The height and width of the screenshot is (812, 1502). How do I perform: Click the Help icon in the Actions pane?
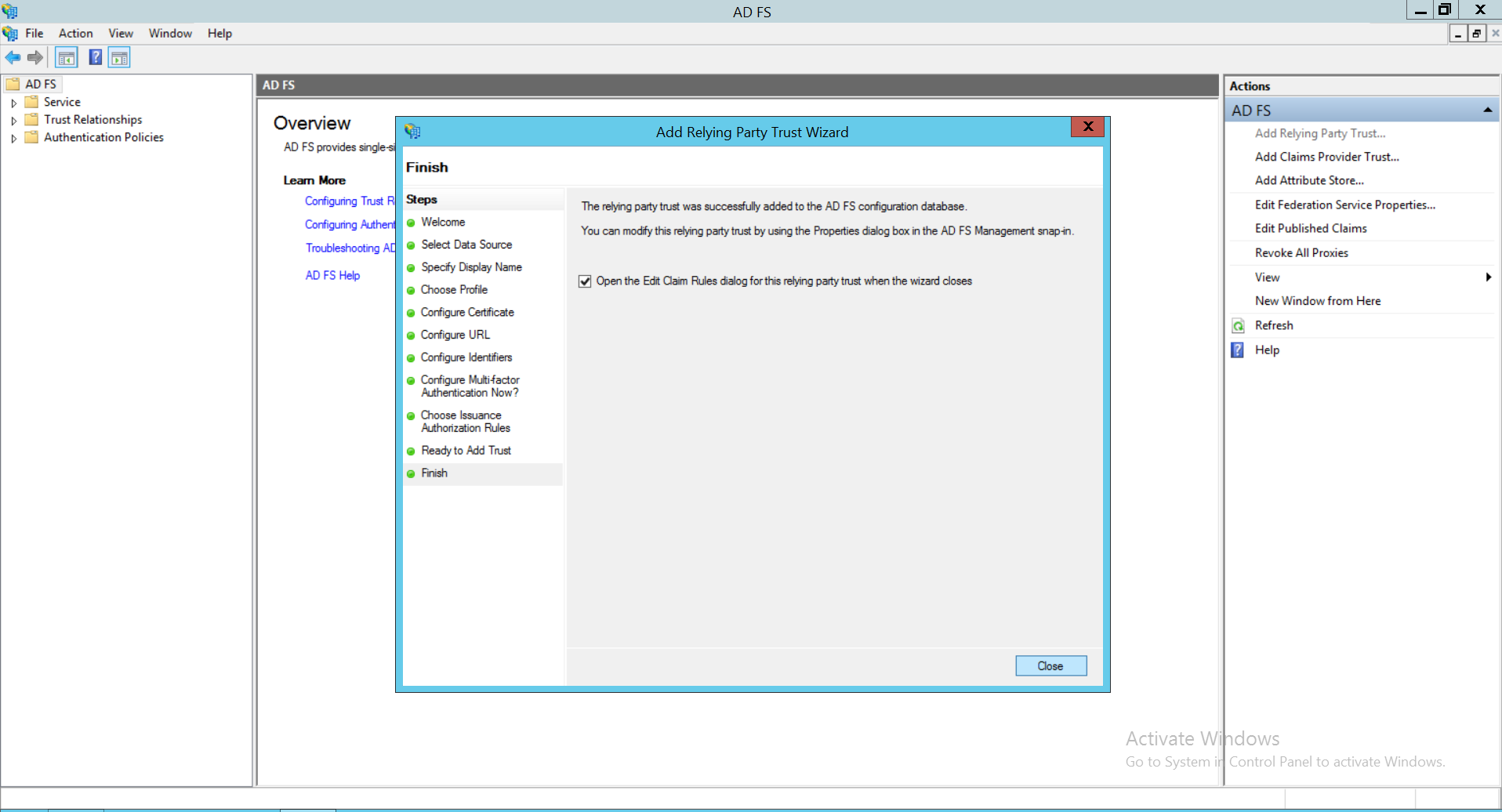pos(1238,350)
